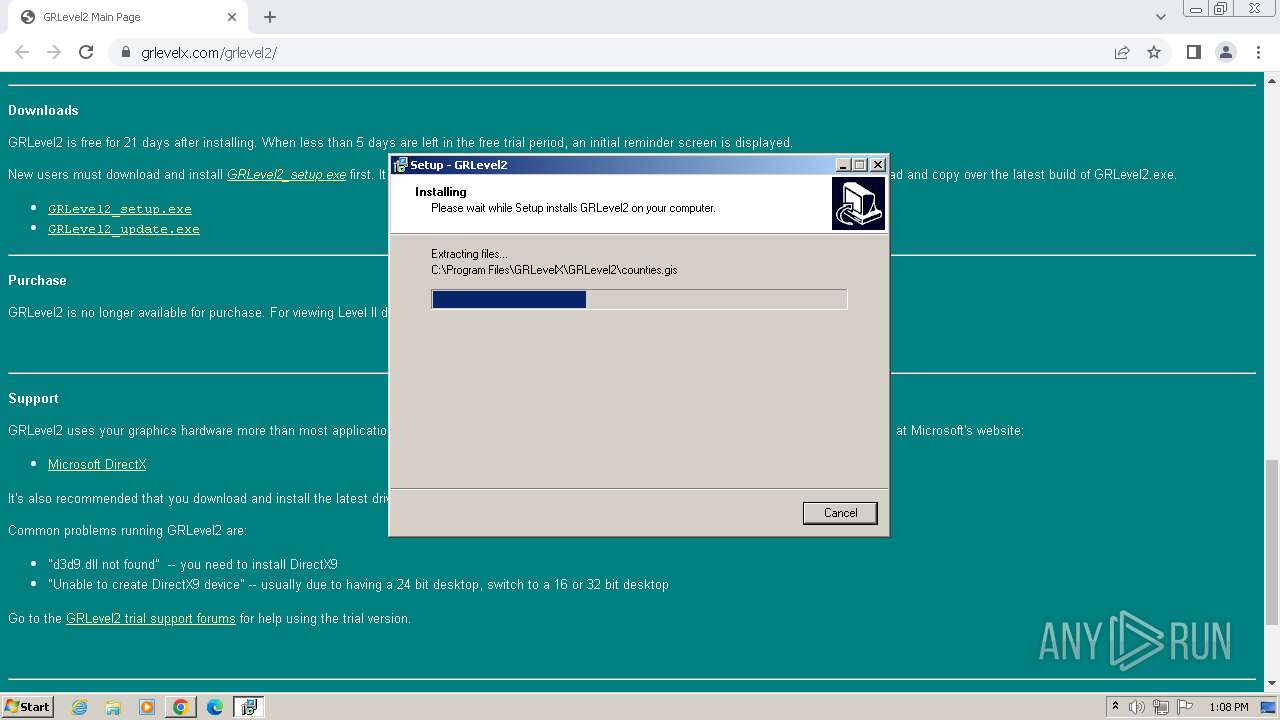The image size is (1280, 720).
Task: Click the scrollbar up arrow
Action: click(1272, 79)
